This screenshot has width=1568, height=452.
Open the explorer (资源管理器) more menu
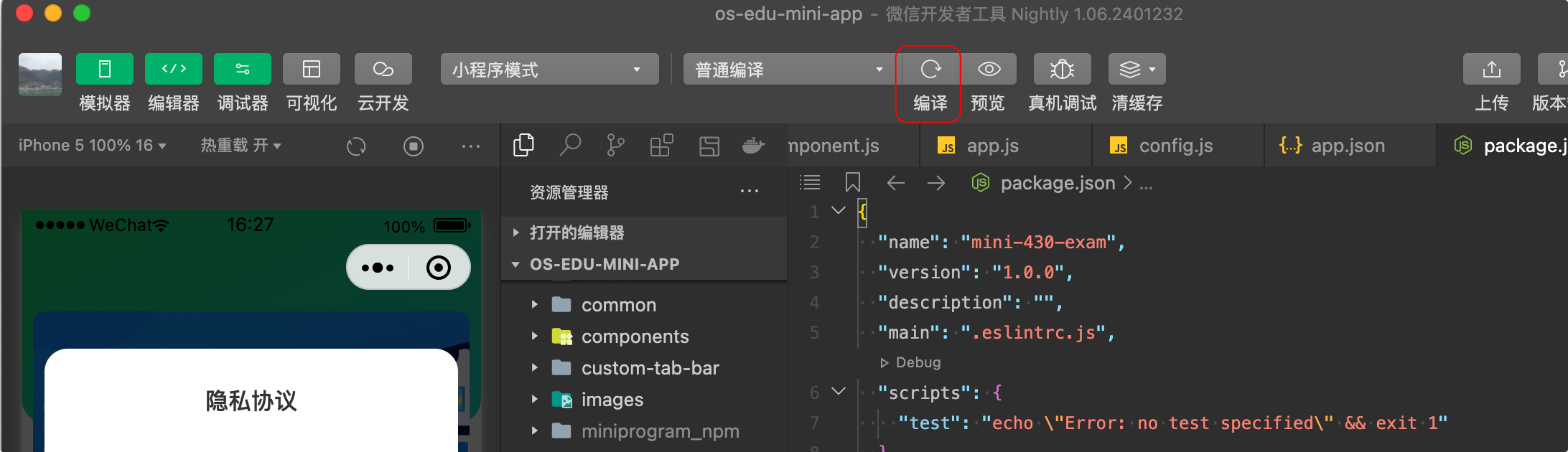[x=750, y=191]
